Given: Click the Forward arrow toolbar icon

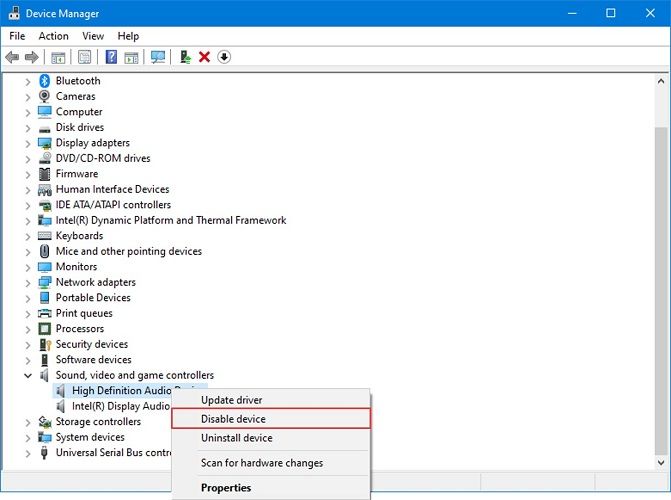Looking at the screenshot, I should pos(32,57).
